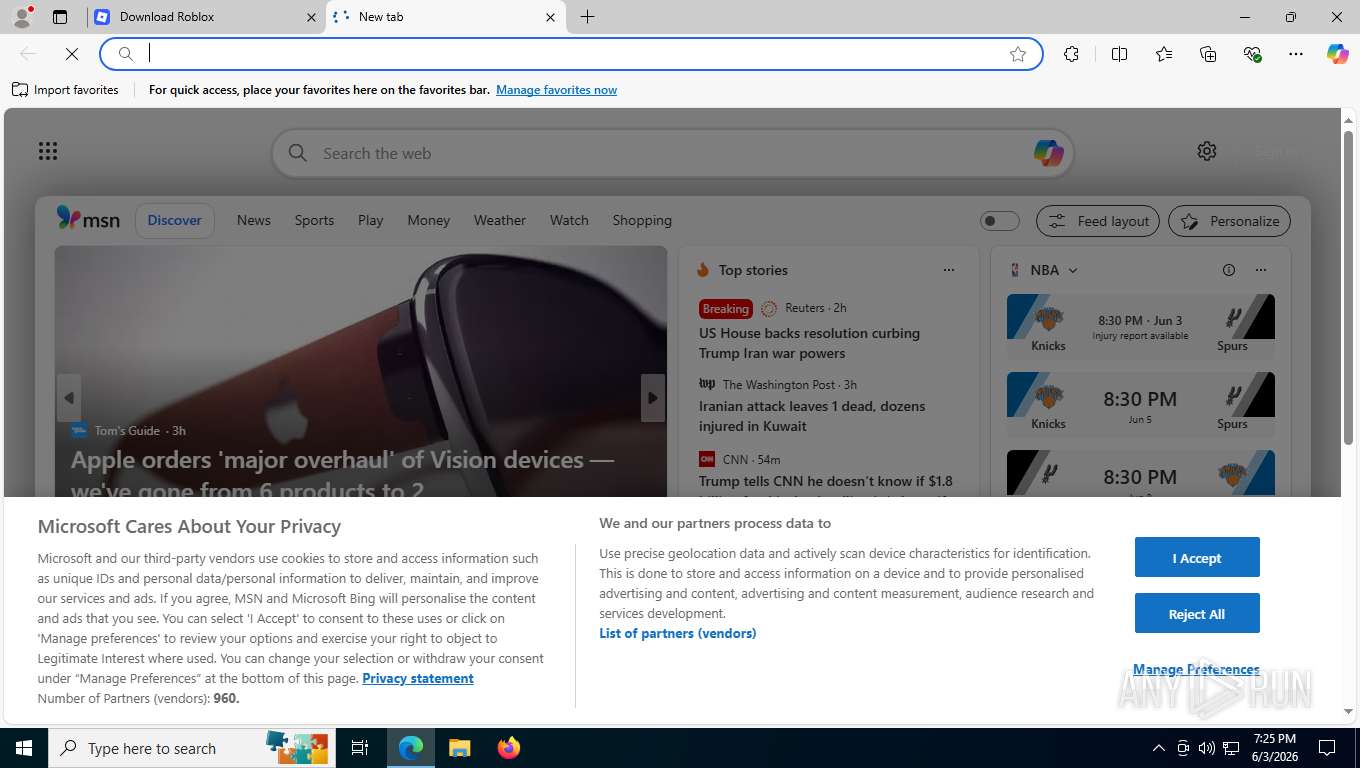
Task: Close the Download Roblox tab
Action: click(x=310, y=17)
